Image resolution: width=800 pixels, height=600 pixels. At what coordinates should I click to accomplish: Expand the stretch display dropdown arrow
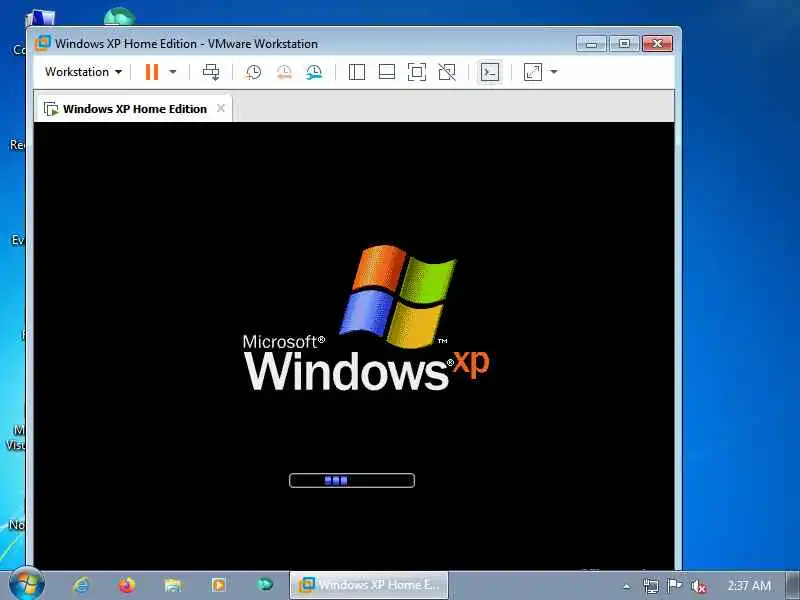[554, 72]
